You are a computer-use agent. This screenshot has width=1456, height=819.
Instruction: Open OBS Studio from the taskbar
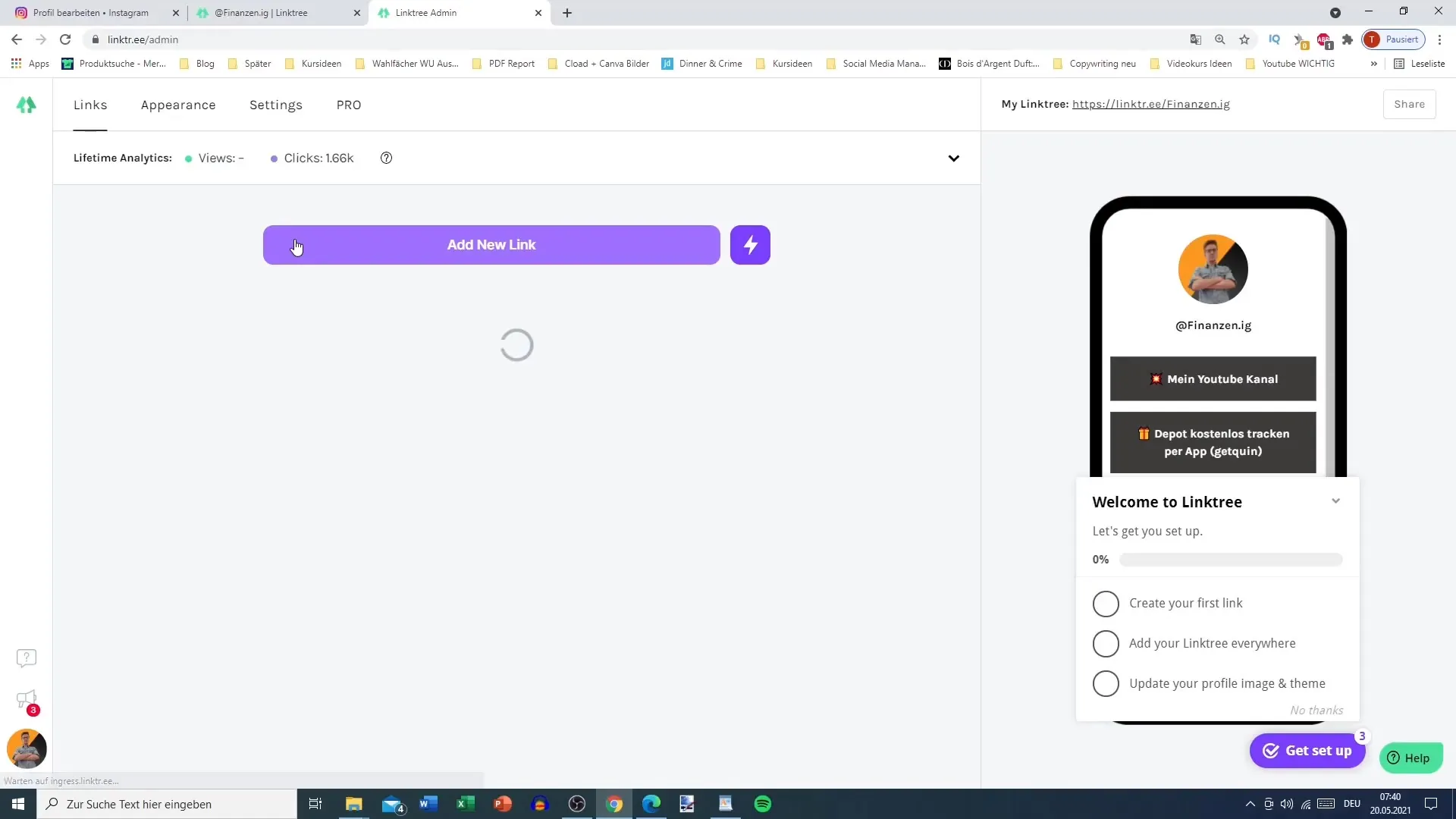coord(577,804)
